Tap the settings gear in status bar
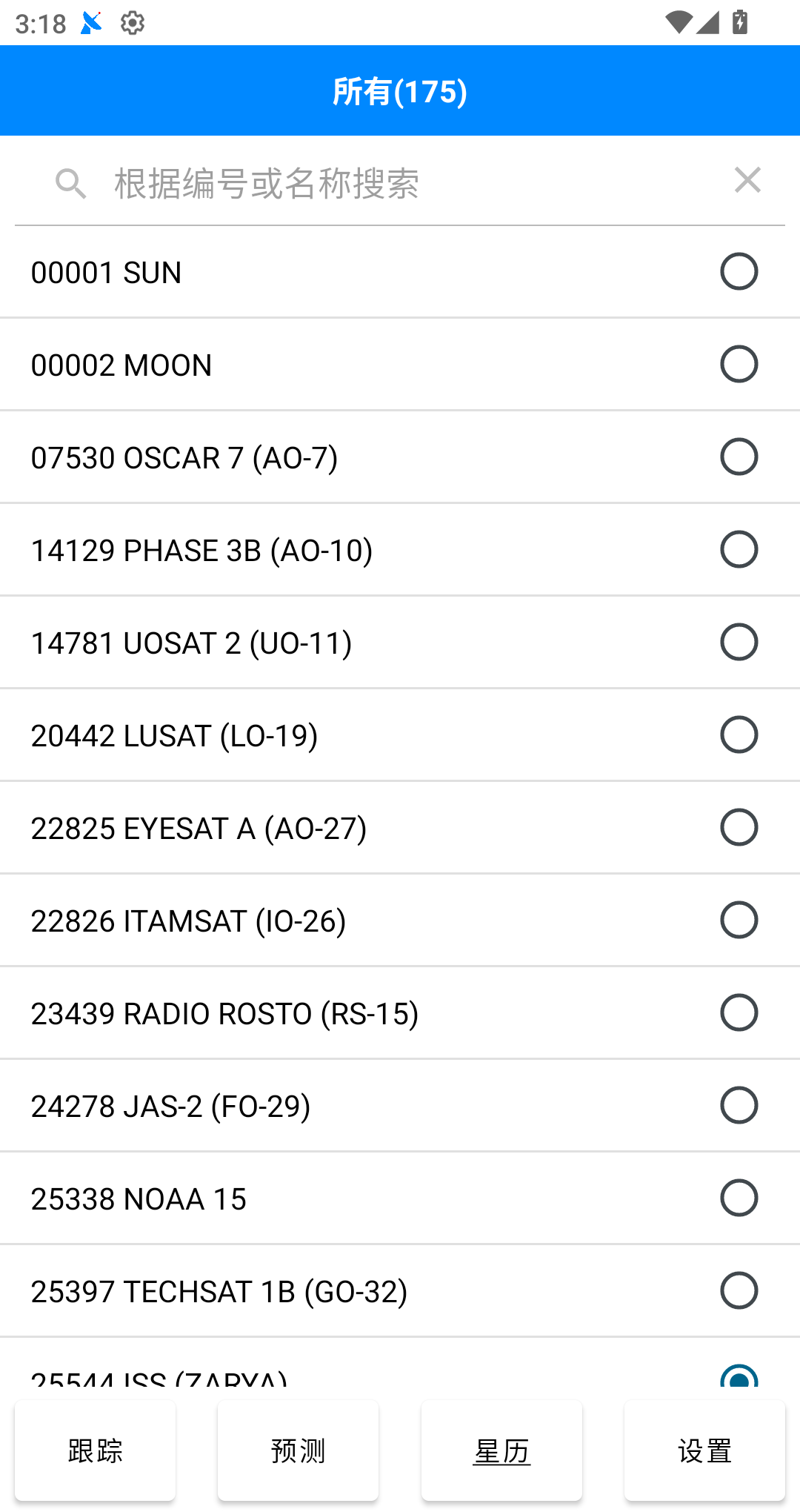The image size is (800, 1512). pyautogui.click(x=133, y=23)
